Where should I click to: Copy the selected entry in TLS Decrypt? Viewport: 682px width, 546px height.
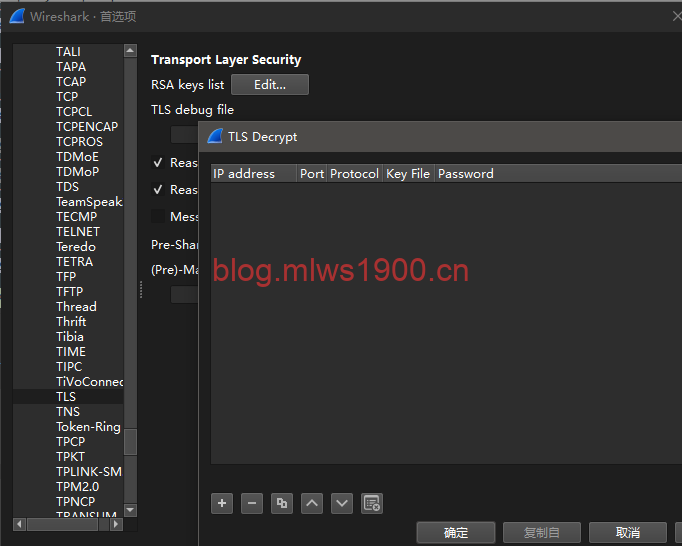pos(282,503)
